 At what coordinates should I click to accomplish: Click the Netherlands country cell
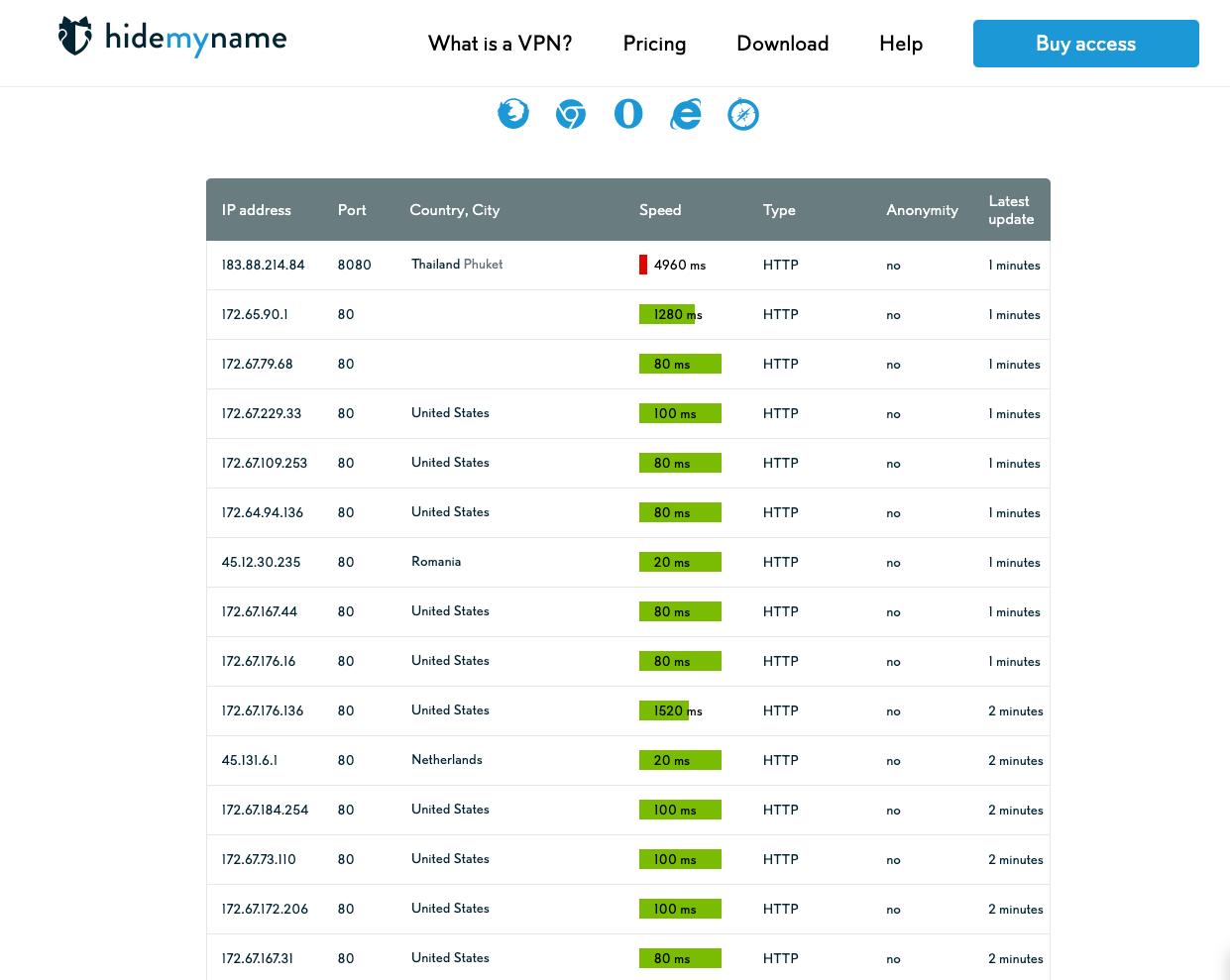447,760
